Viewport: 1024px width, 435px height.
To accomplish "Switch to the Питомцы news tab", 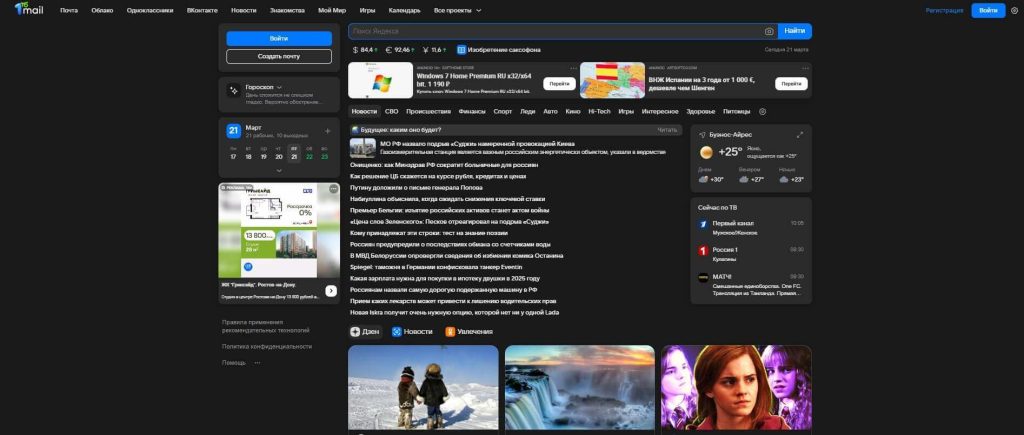I will [x=737, y=112].
